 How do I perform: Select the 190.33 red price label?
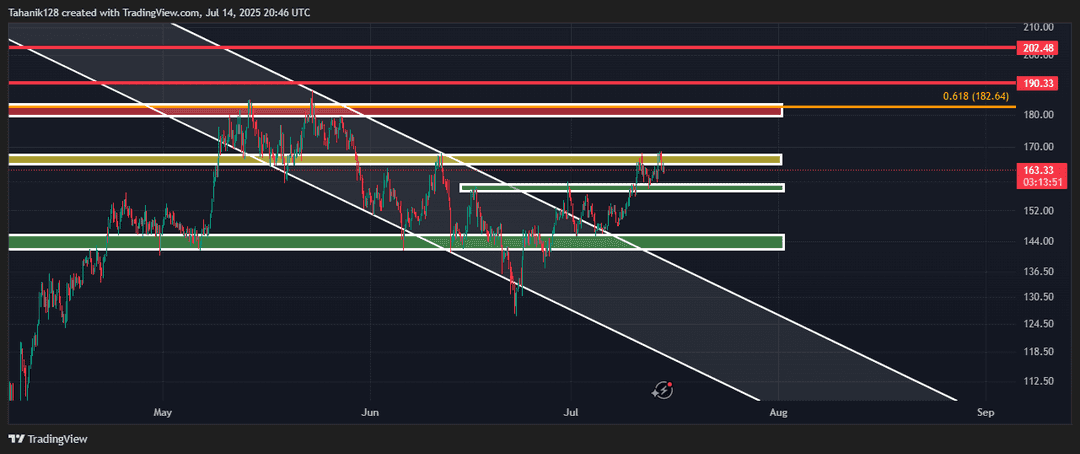coord(1036,83)
